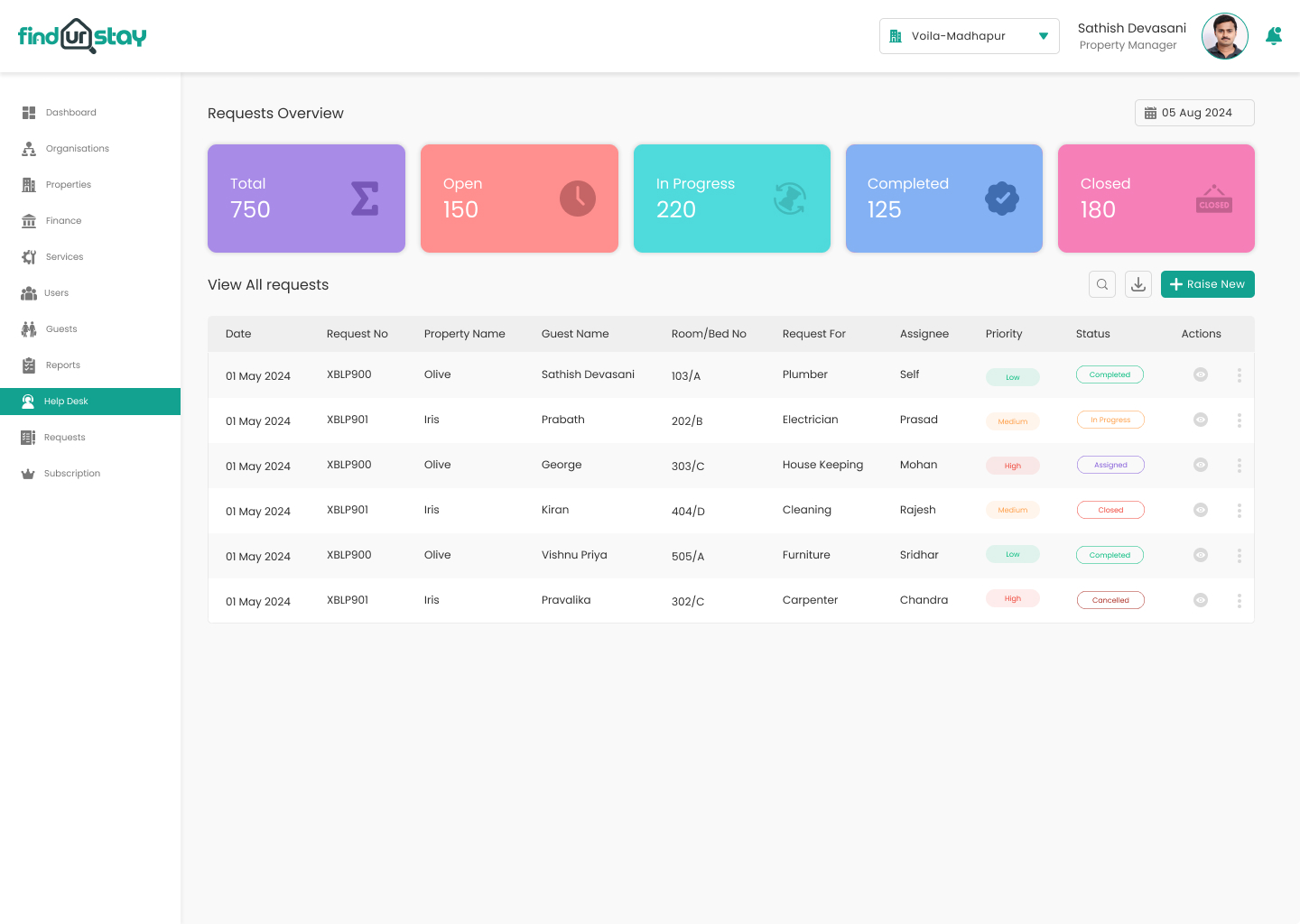
Task: View Sathish Devasani's request with eye icon
Action: coord(1201,374)
